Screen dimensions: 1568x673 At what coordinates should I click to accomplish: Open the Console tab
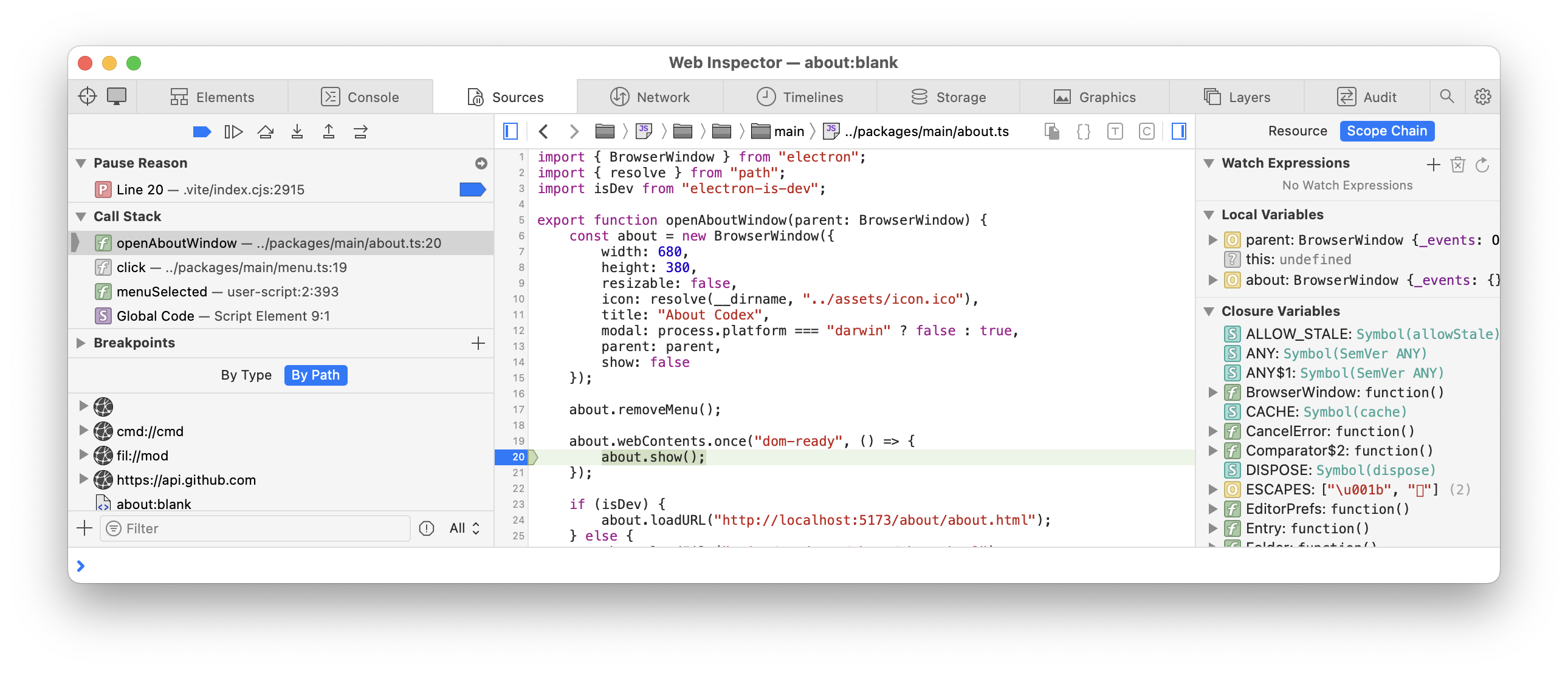pos(360,97)
